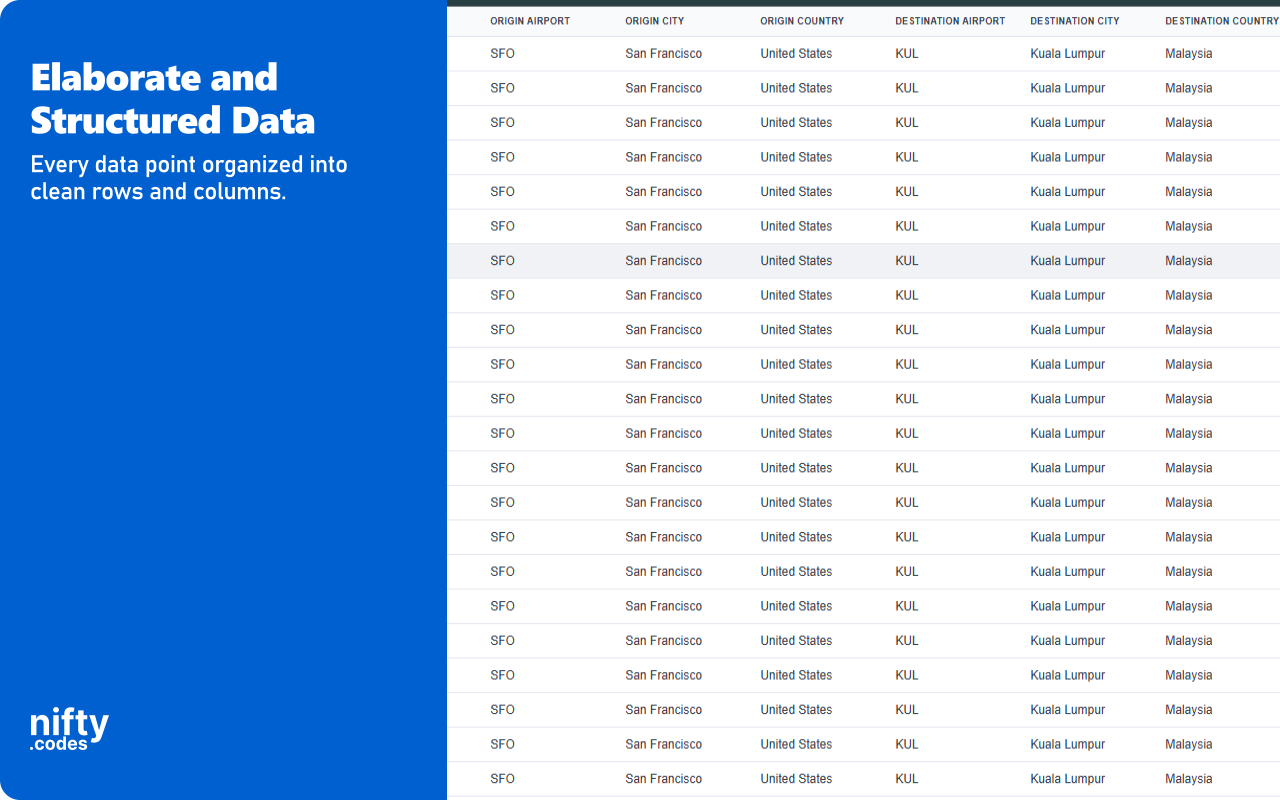Click the nifty.codes logo
Image resolution: width=1280 pixels, height=800 pixels.
67,727
